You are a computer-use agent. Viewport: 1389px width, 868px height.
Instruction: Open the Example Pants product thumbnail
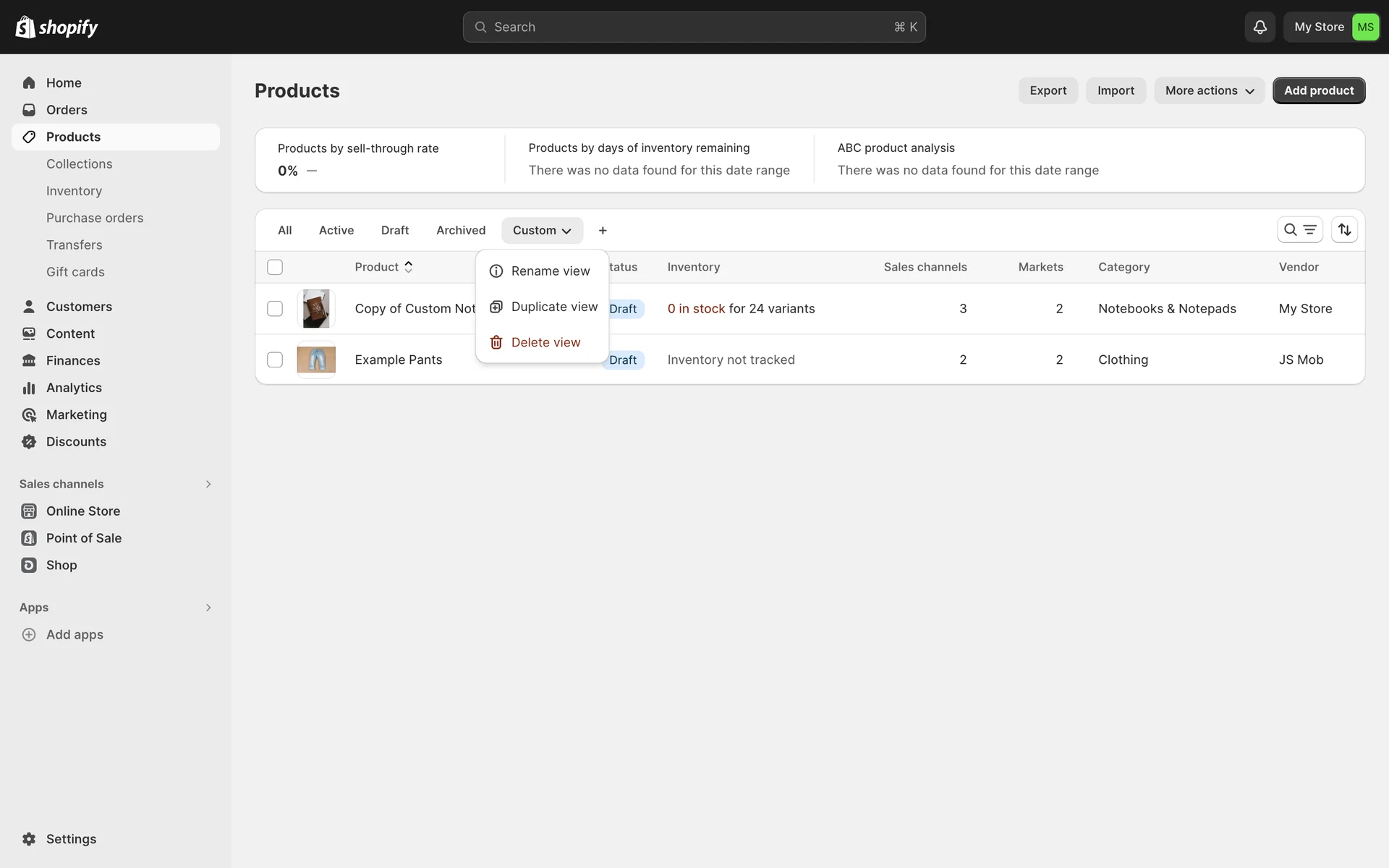[316, 359]
